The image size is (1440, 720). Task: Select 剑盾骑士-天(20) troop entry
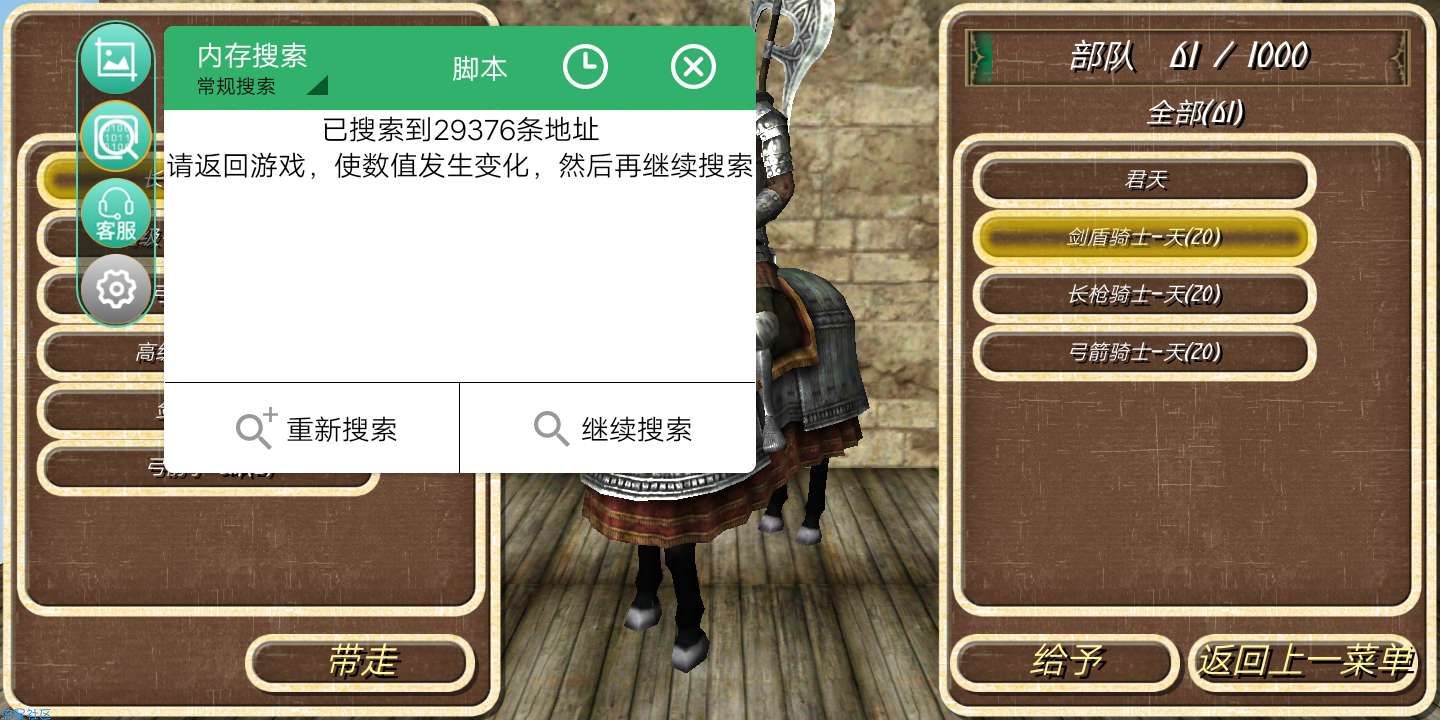(1145, 237)
